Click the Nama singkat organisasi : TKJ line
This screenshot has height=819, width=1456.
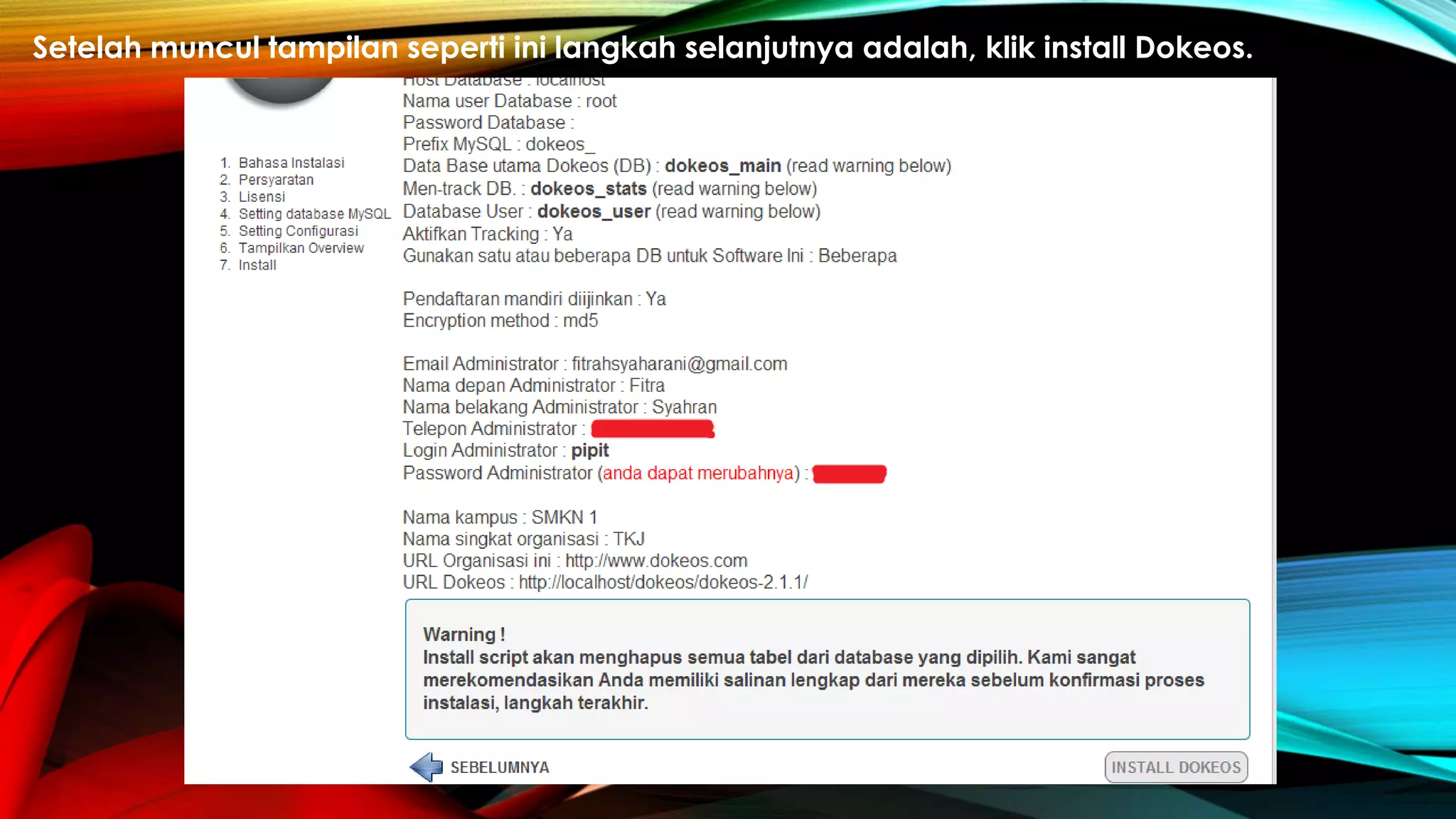(524, 539)
